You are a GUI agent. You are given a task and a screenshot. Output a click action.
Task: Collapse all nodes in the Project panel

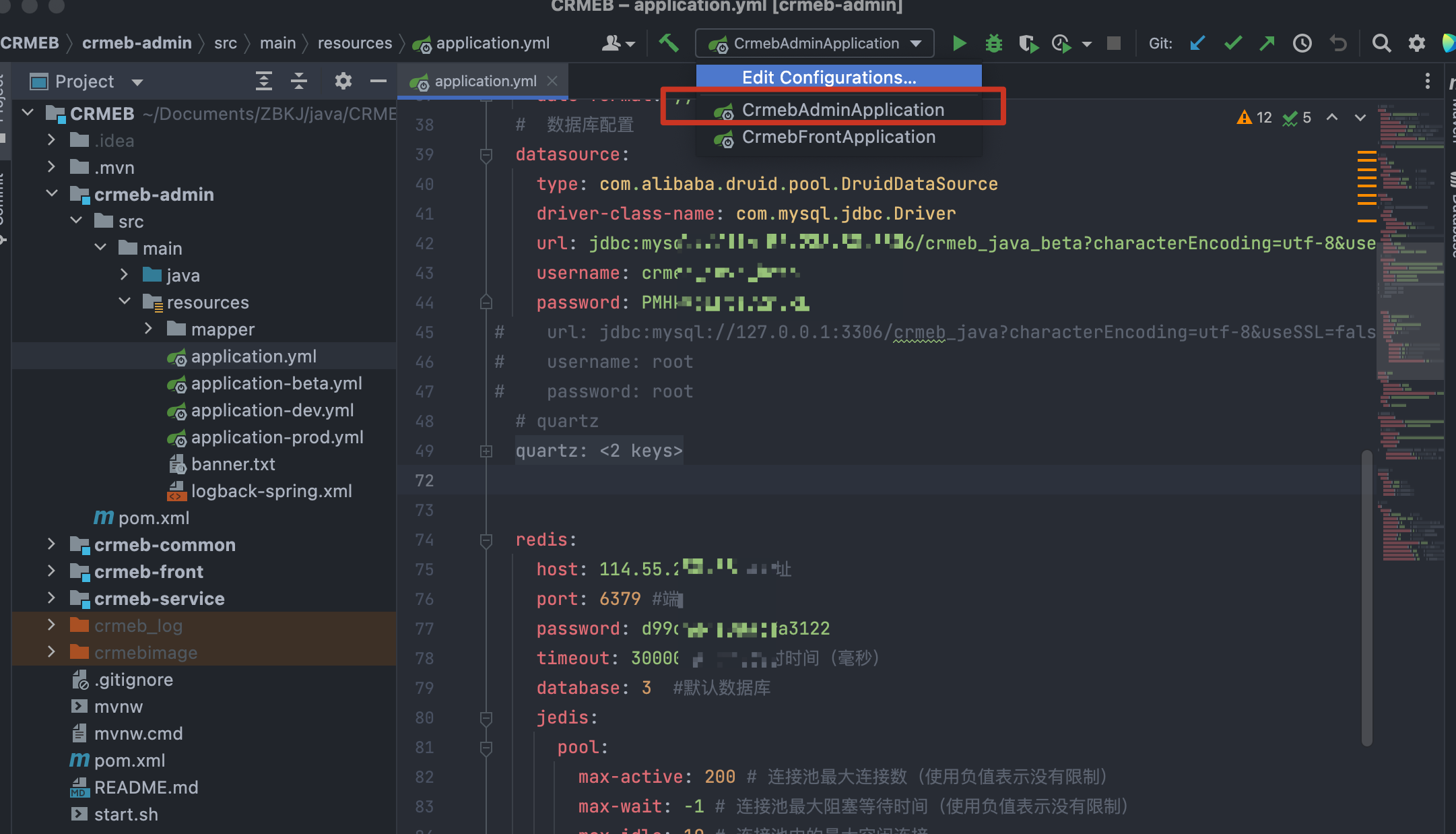298,81
